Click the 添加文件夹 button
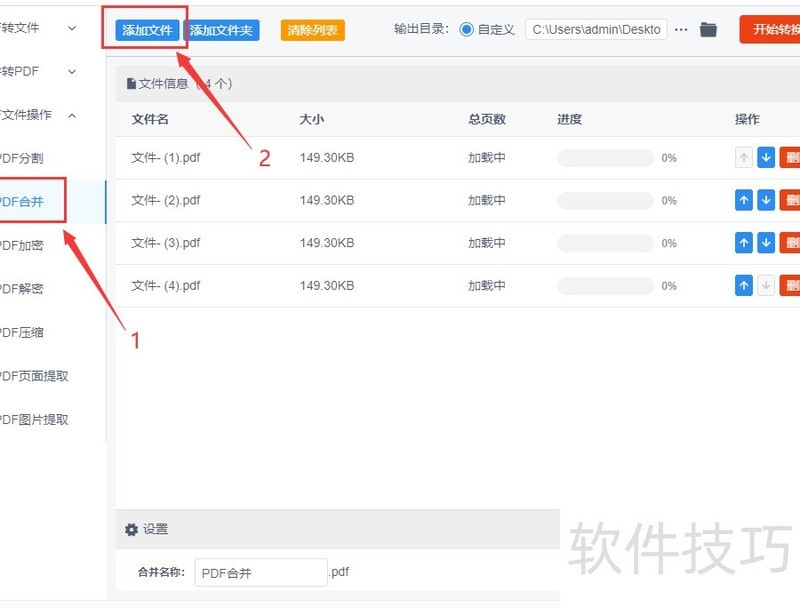This screenshot has width=800, height=608. (221, 30)
